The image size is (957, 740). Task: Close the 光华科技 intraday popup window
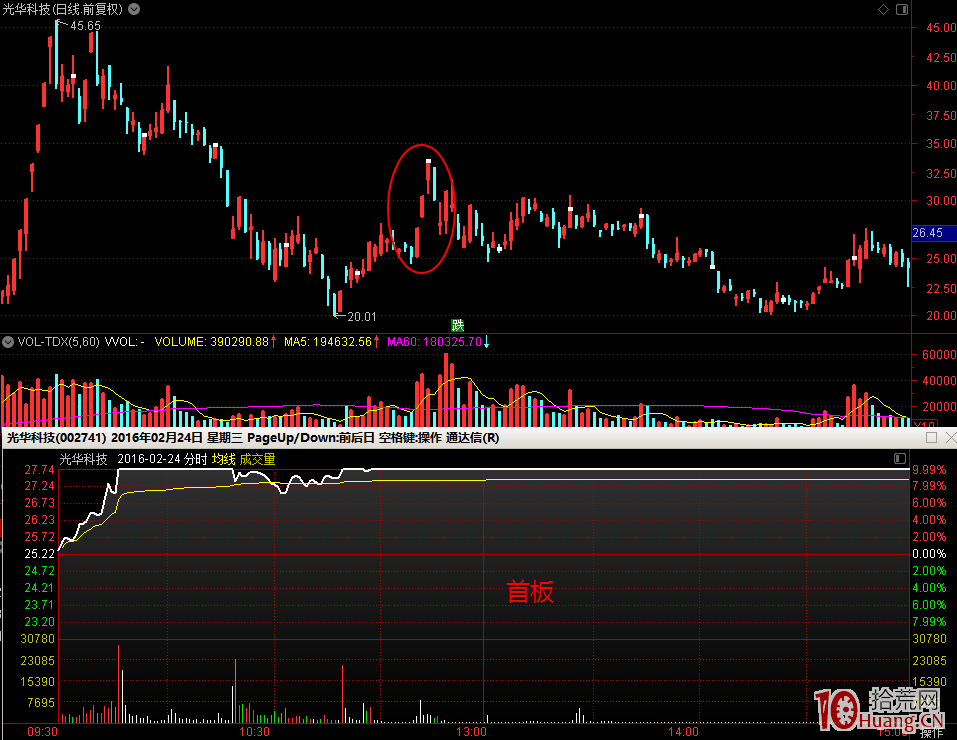coord(949,438)
